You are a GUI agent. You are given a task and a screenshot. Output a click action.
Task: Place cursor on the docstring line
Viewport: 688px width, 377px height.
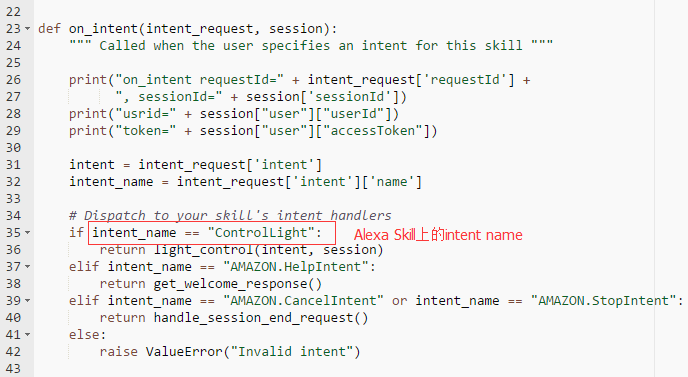[x=311, y=46]
